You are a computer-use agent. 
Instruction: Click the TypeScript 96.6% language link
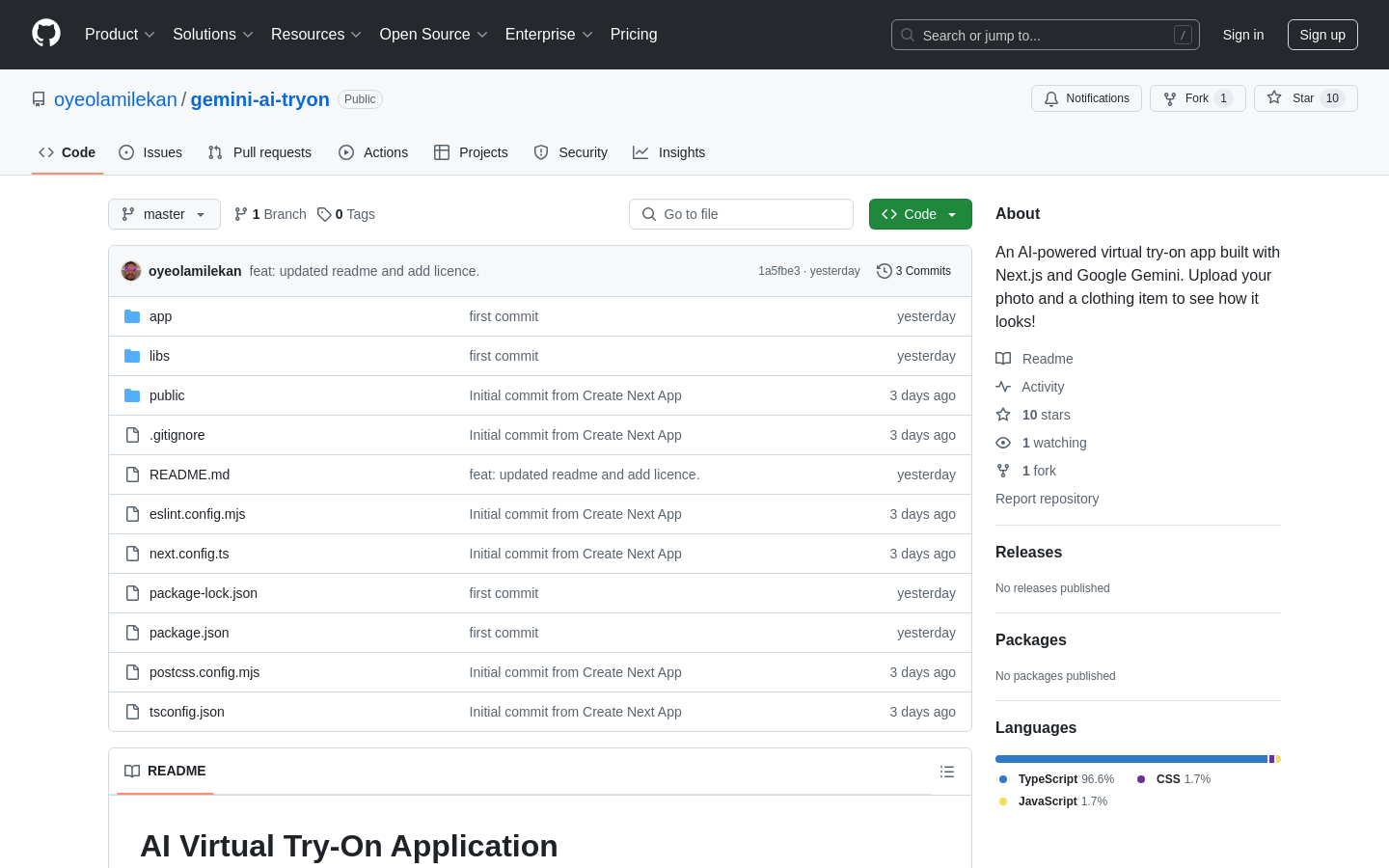pos(1056,779)
